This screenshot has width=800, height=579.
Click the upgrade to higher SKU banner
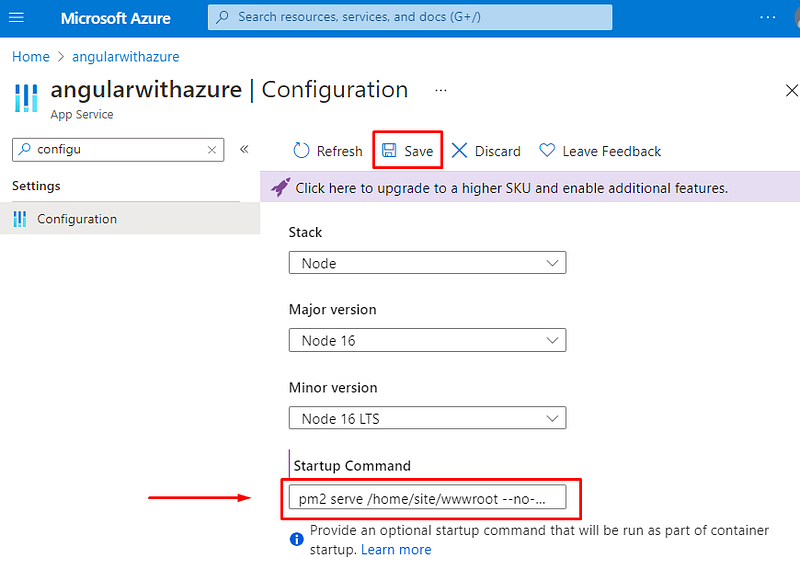530,188
